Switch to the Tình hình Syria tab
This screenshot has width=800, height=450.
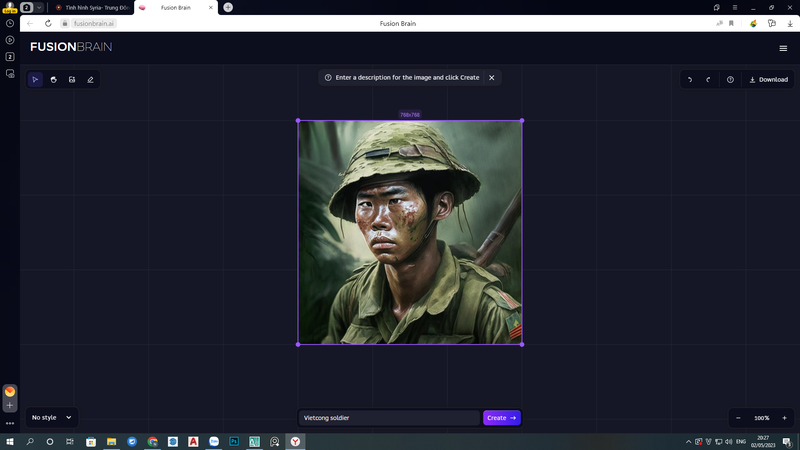92,8
